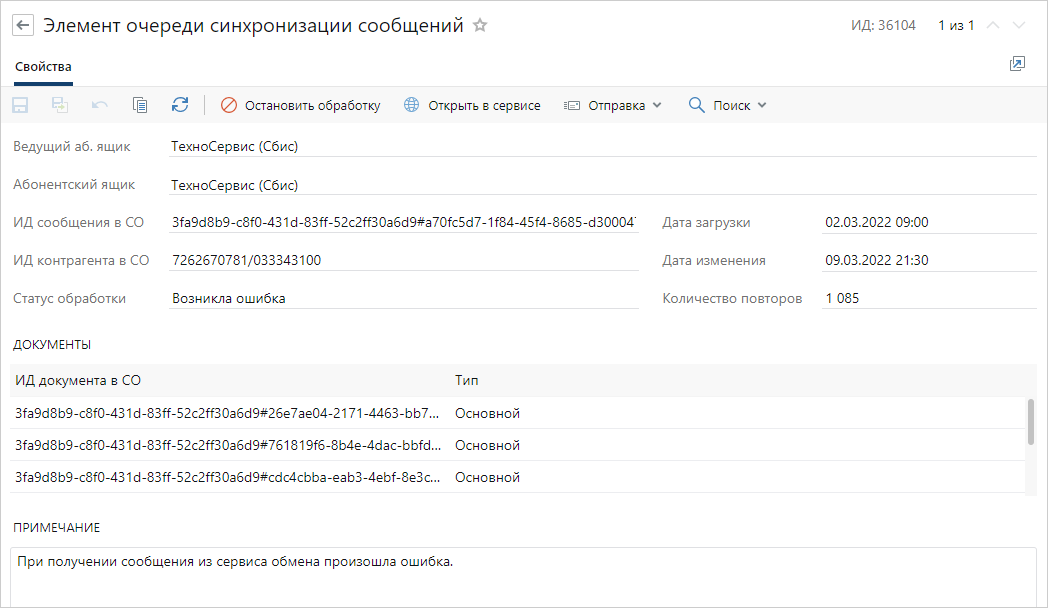
Task: Expand the Поиск dropdown menu
Action: [728, 105]
